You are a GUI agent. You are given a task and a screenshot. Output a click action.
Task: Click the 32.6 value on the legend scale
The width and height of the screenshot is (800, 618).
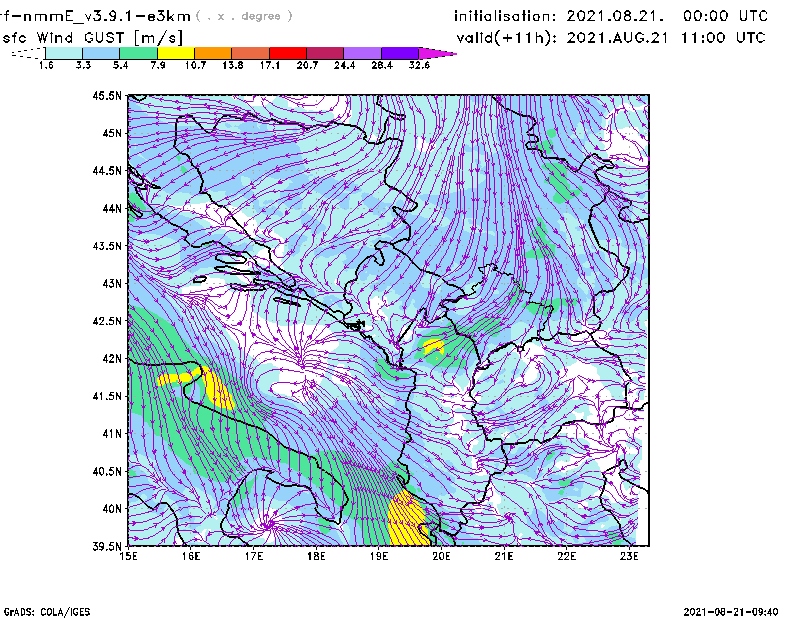pos(420,65)
